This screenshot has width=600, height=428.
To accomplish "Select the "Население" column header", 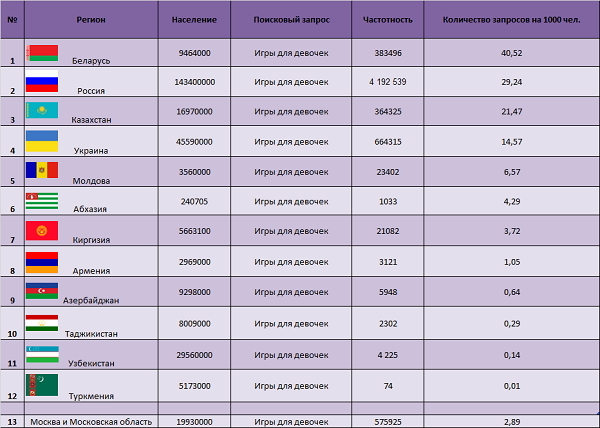I will (x=193, y=19).
